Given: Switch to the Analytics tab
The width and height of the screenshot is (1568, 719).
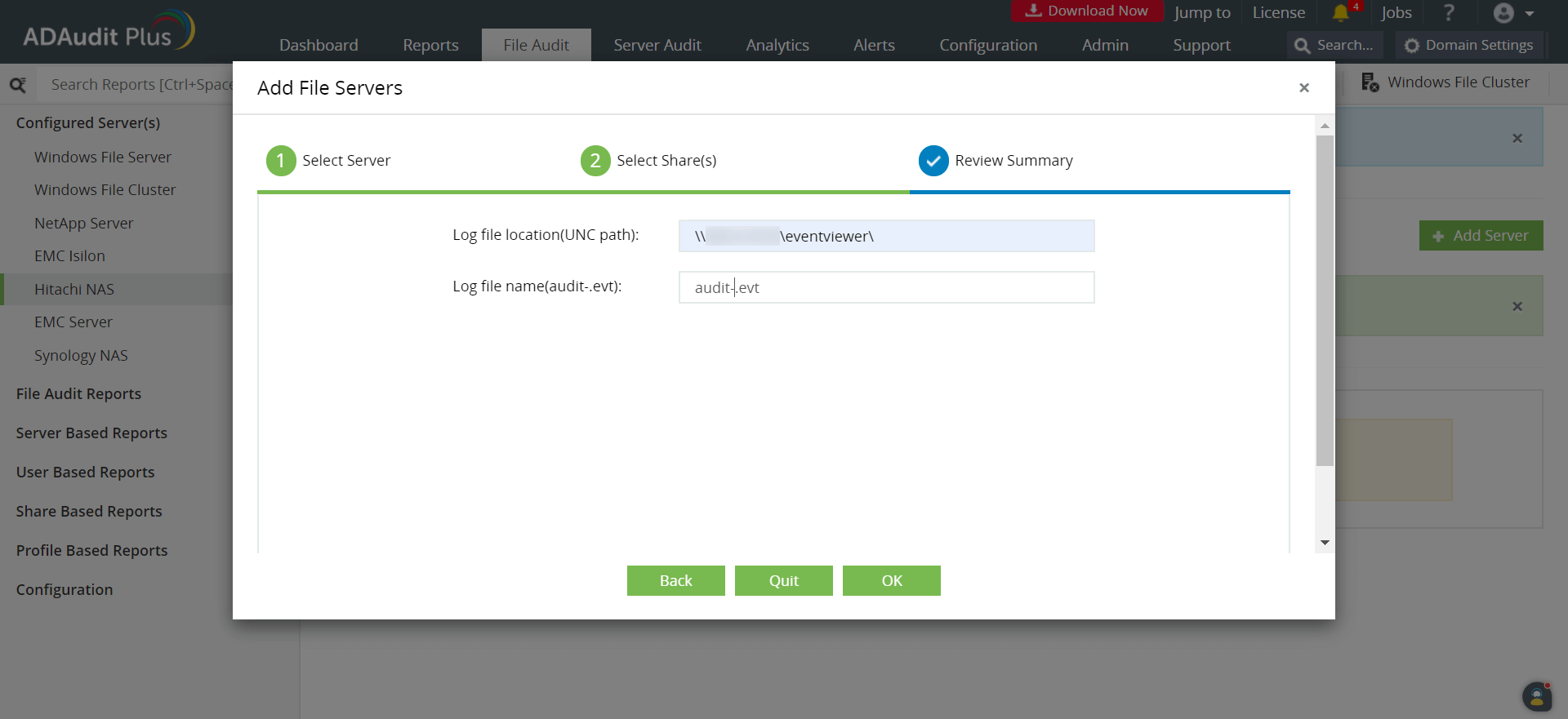Looking at the screenshot, I should point(777,46).
